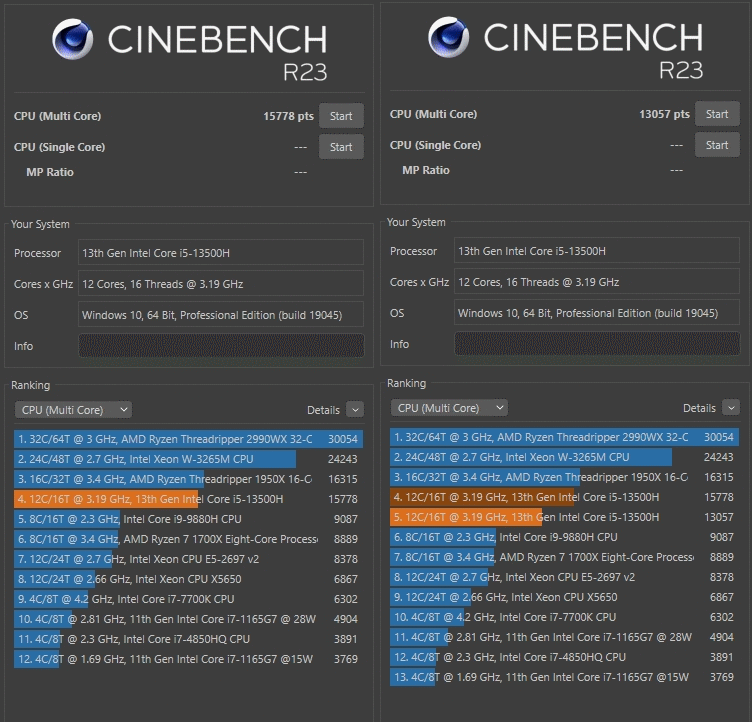Viewport: 752px width, 722px height.
Task: Start Single Core test in left Cinebench window
Action: [x=341, y=147]
